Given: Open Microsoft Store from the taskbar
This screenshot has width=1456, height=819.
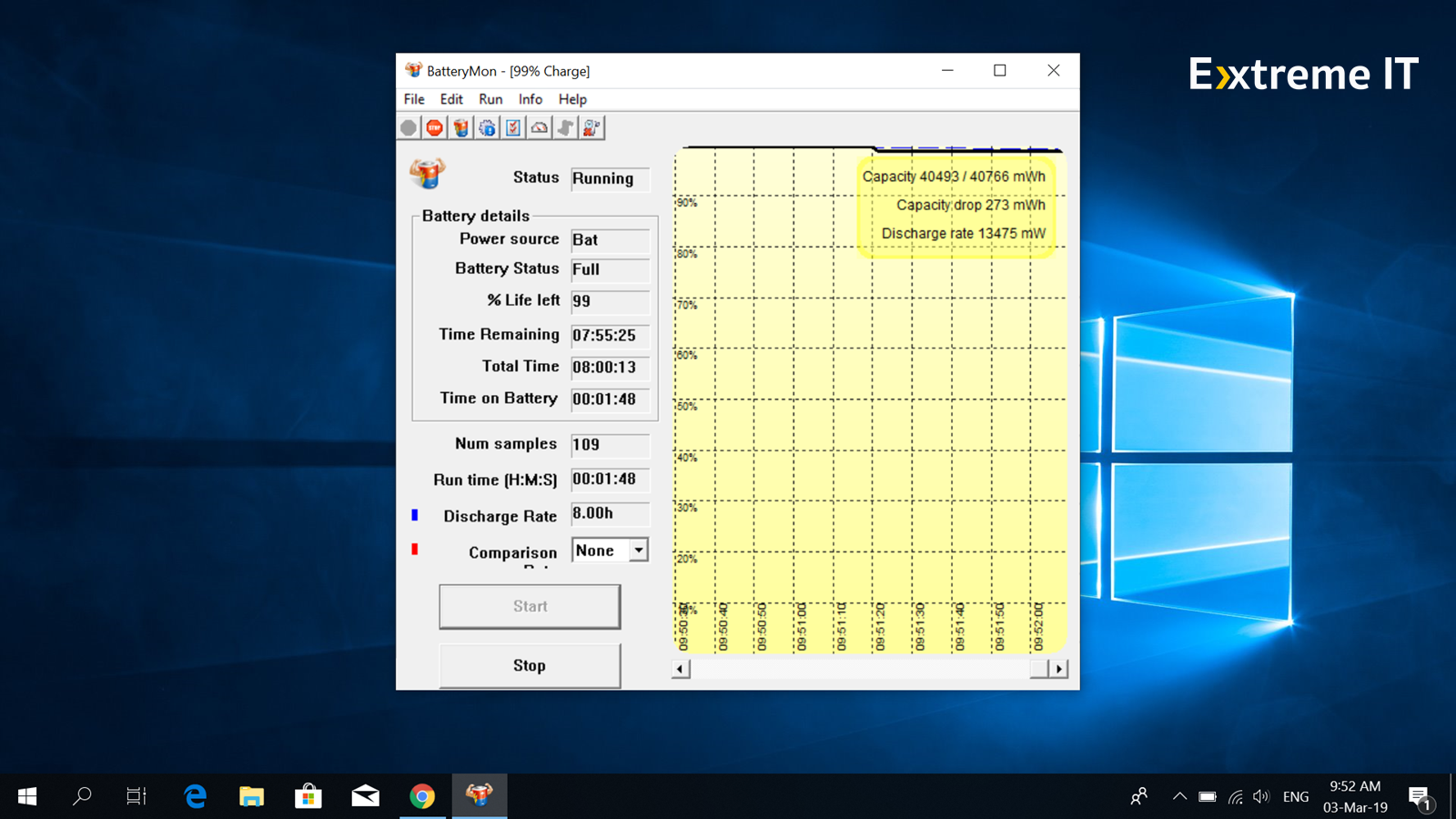Looking at the screenshot, I should (x=308, y=796).
